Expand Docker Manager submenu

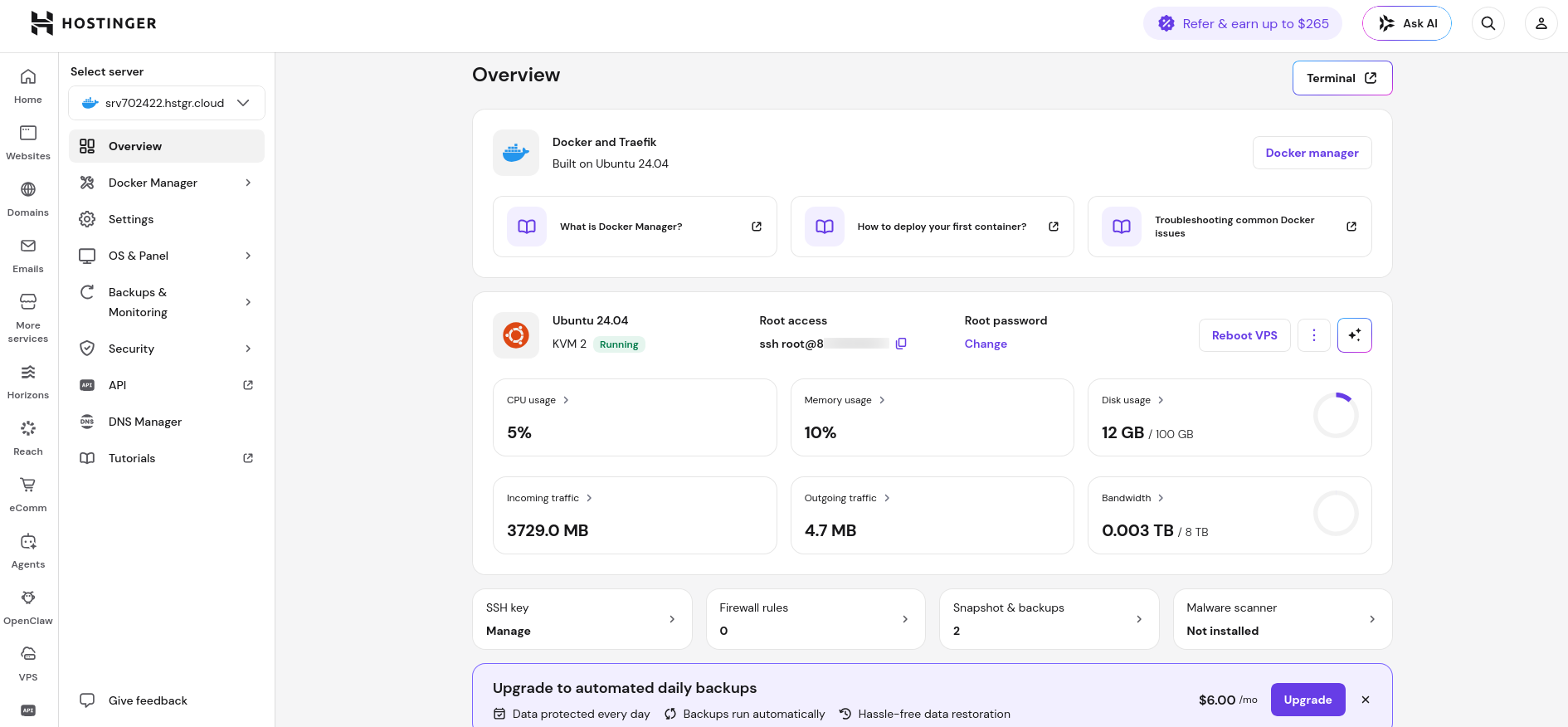(248, 183)
